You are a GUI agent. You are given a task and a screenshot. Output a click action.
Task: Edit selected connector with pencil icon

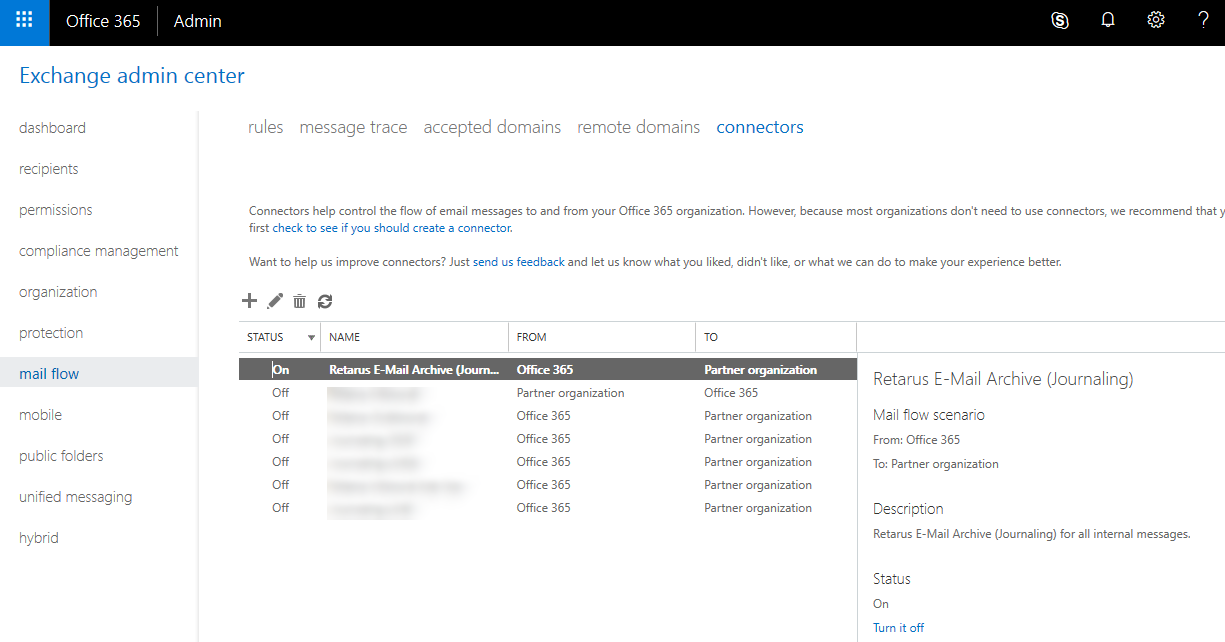pos(275,301)
